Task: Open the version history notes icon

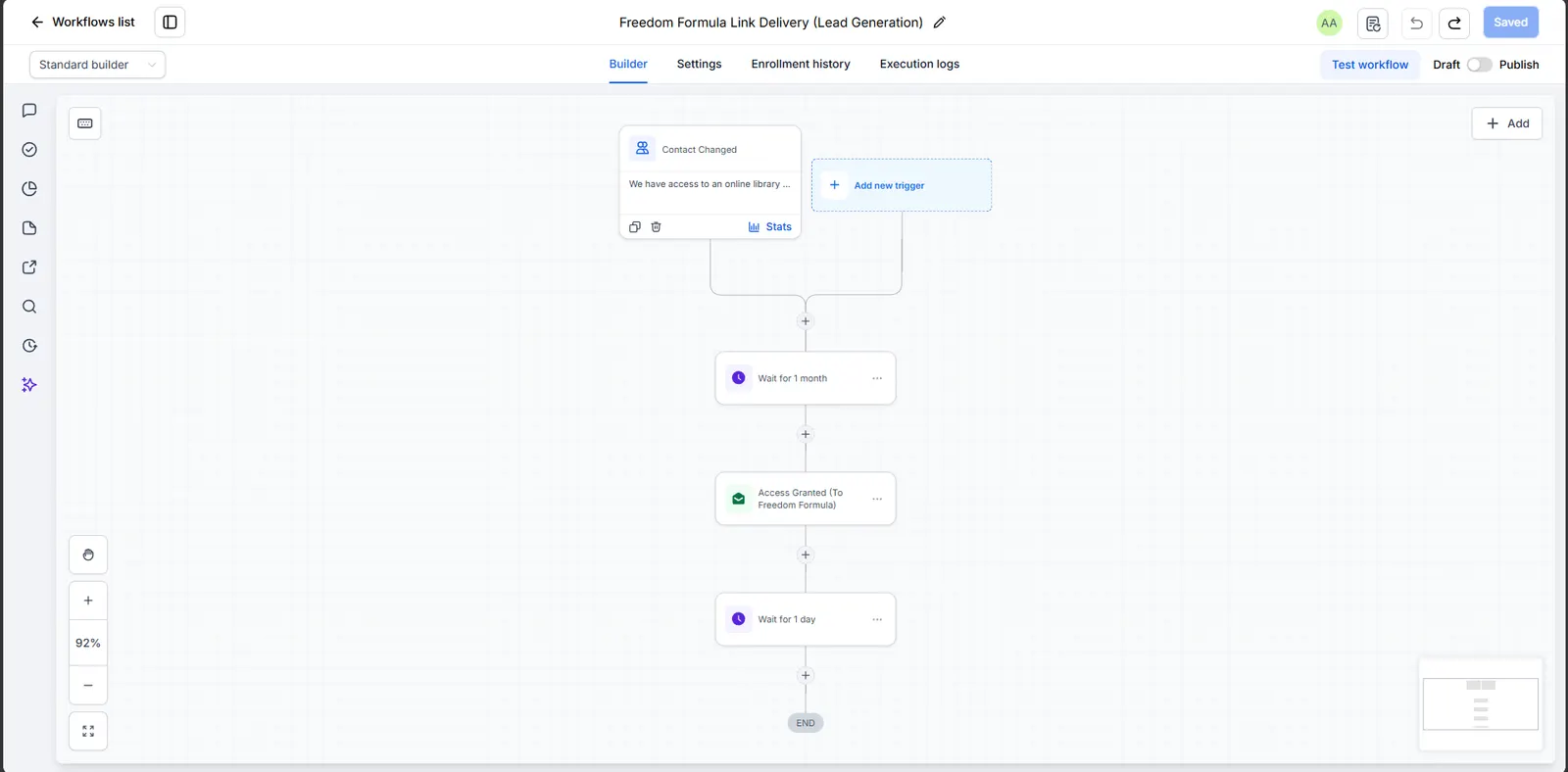Action: pyautogui.click(x=1372, y=23)
